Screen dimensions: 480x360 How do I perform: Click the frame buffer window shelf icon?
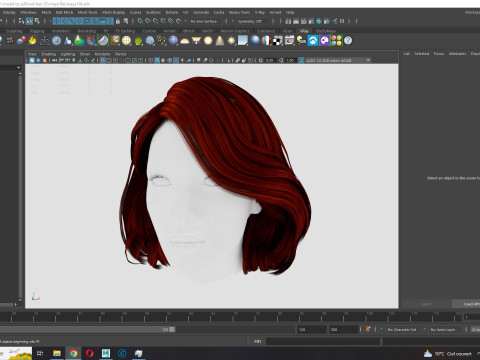(289, 41)
